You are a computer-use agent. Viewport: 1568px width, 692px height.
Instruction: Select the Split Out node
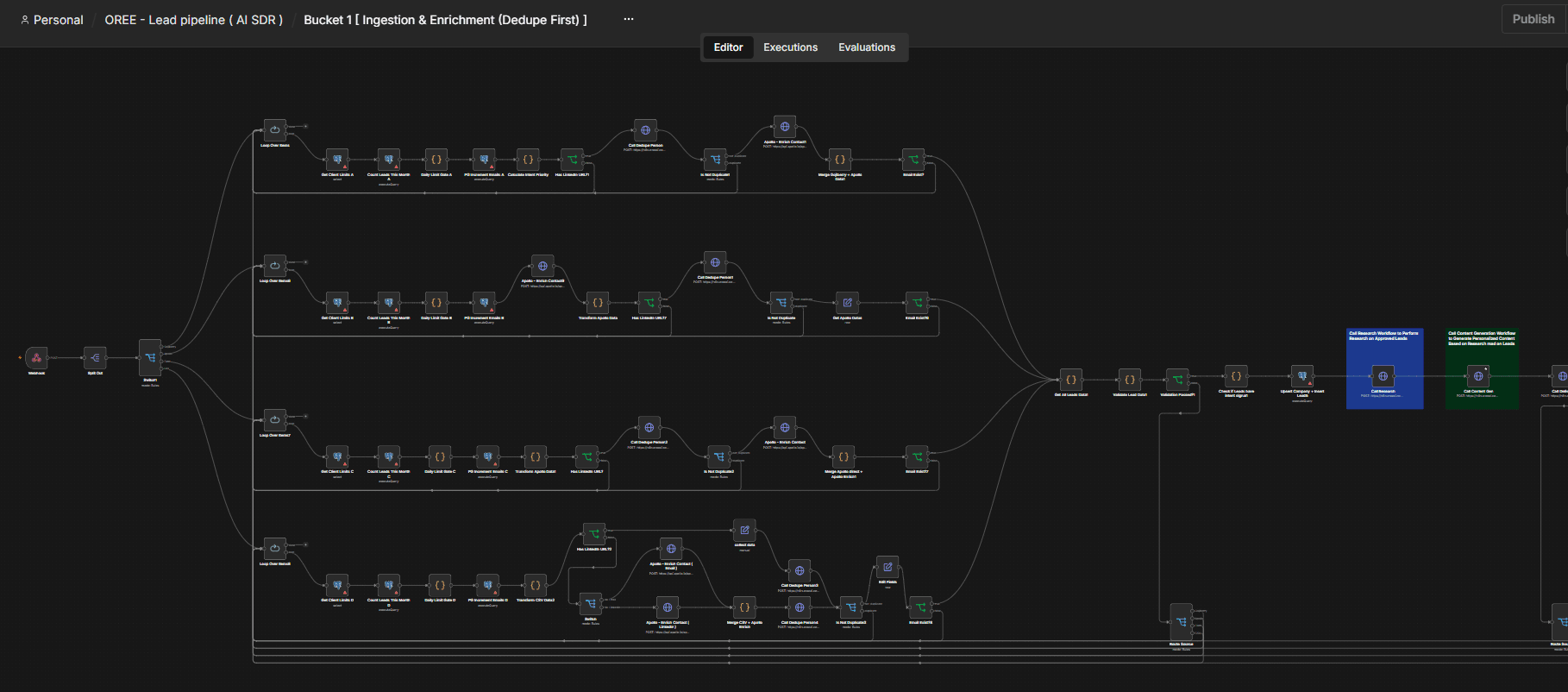click(x=95, y=357)
